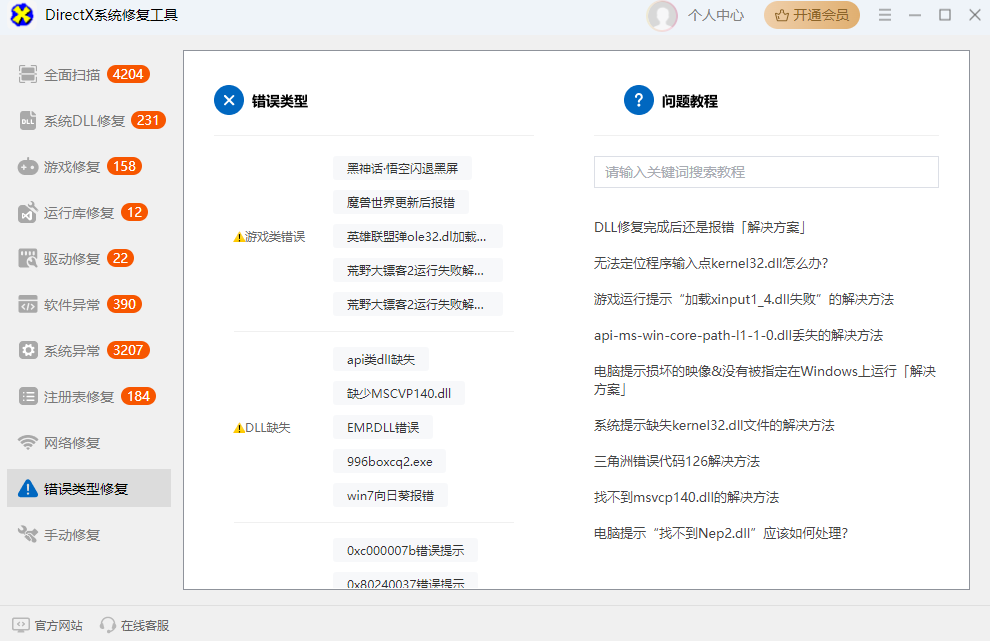Open the hamburger menu at top right
The height and width of the screenshot is (641, 990).
pyautogui.click(x=886, y=15)
